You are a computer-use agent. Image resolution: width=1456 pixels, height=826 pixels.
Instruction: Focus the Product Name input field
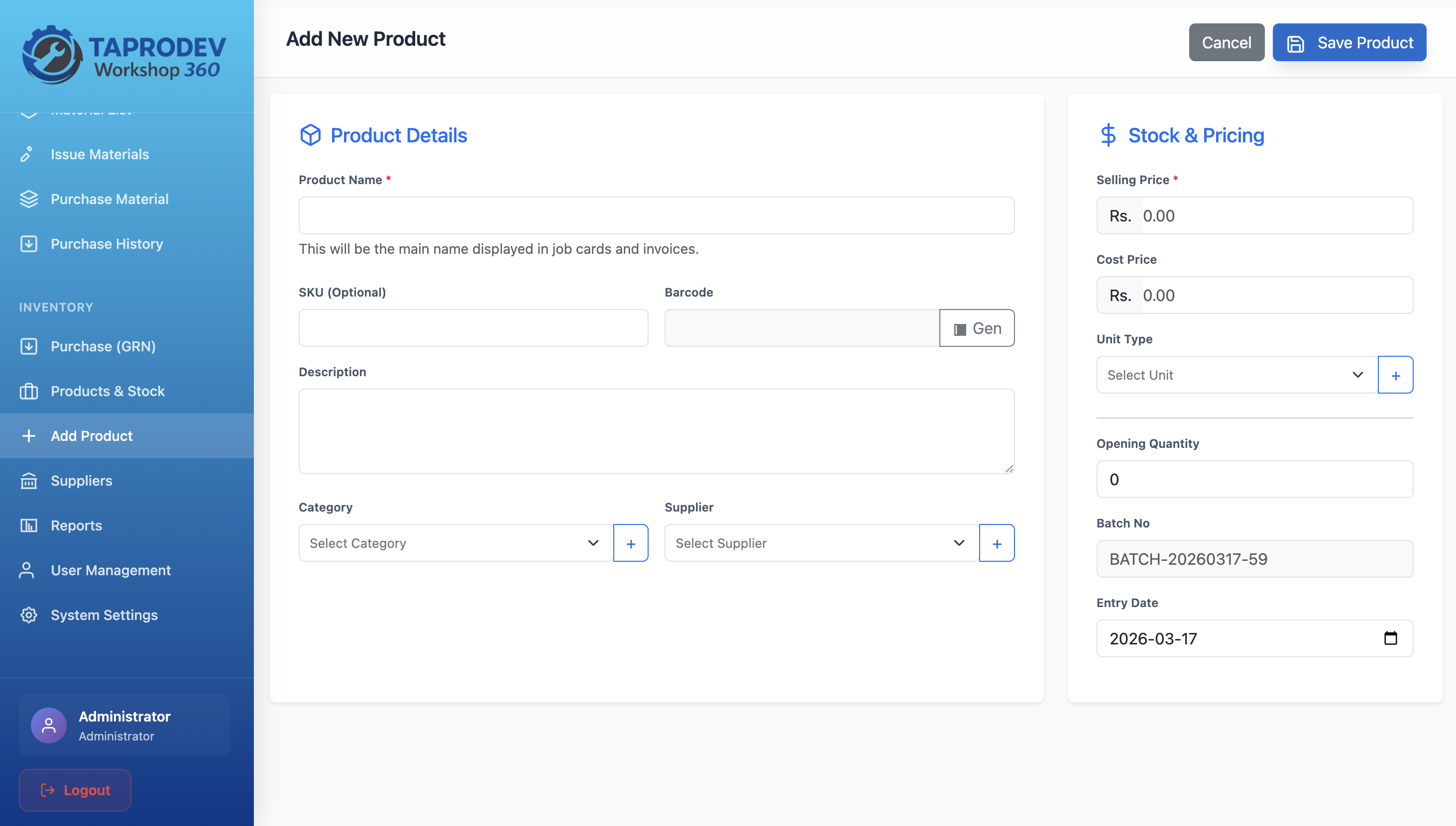point(656,215)
